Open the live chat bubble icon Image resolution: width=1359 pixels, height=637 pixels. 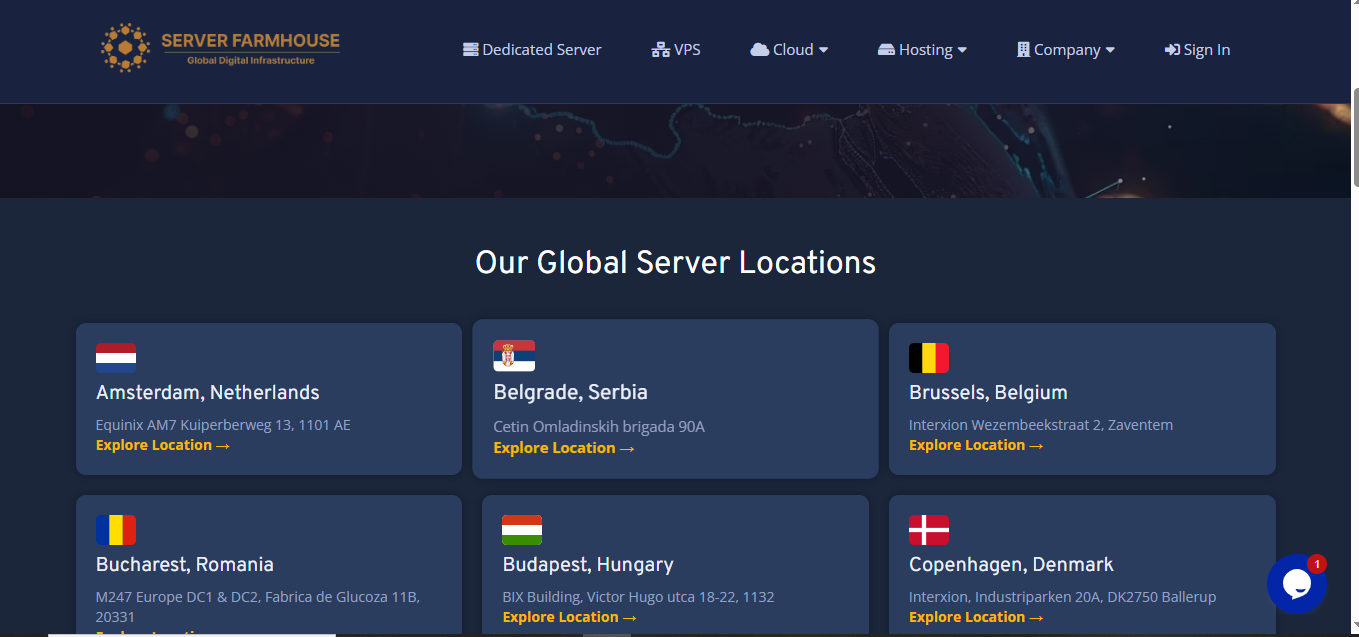pyautogui.click(x=1296, y=584)
